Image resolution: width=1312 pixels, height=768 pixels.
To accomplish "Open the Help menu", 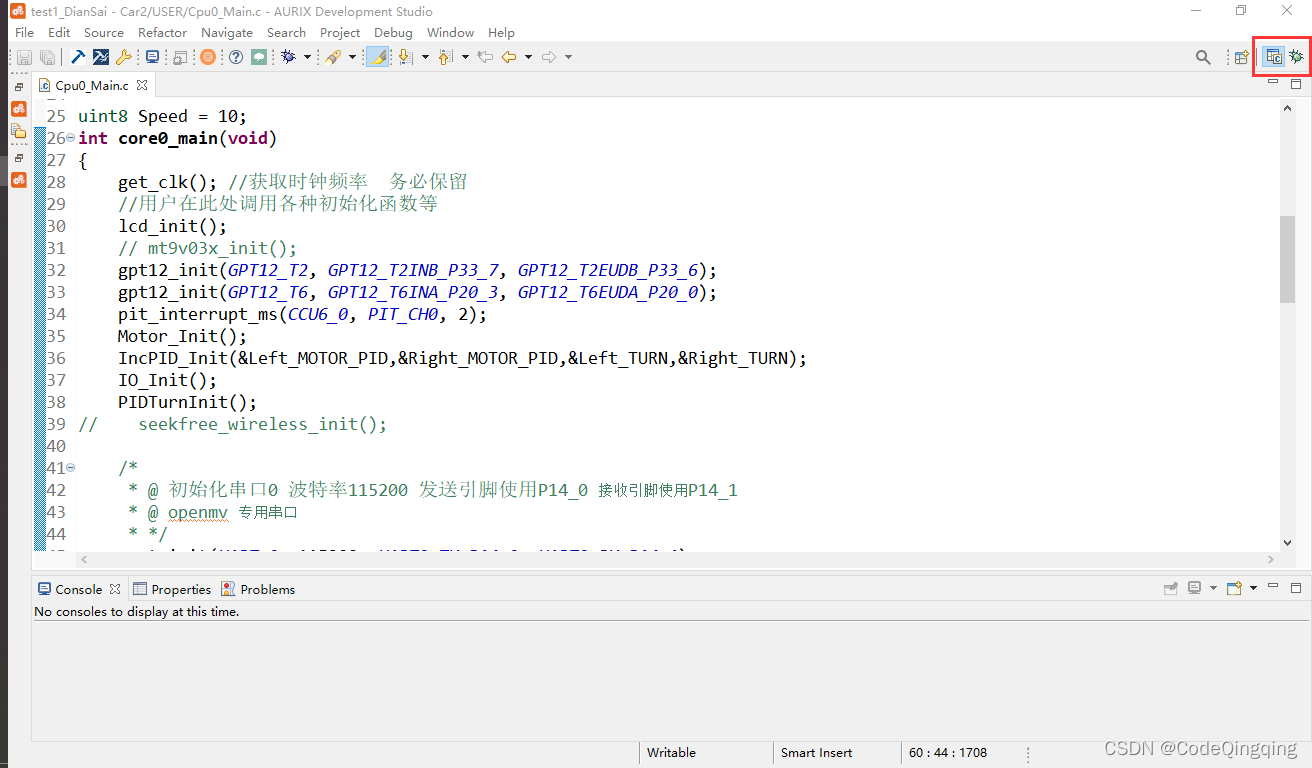I will click(501, 33).
